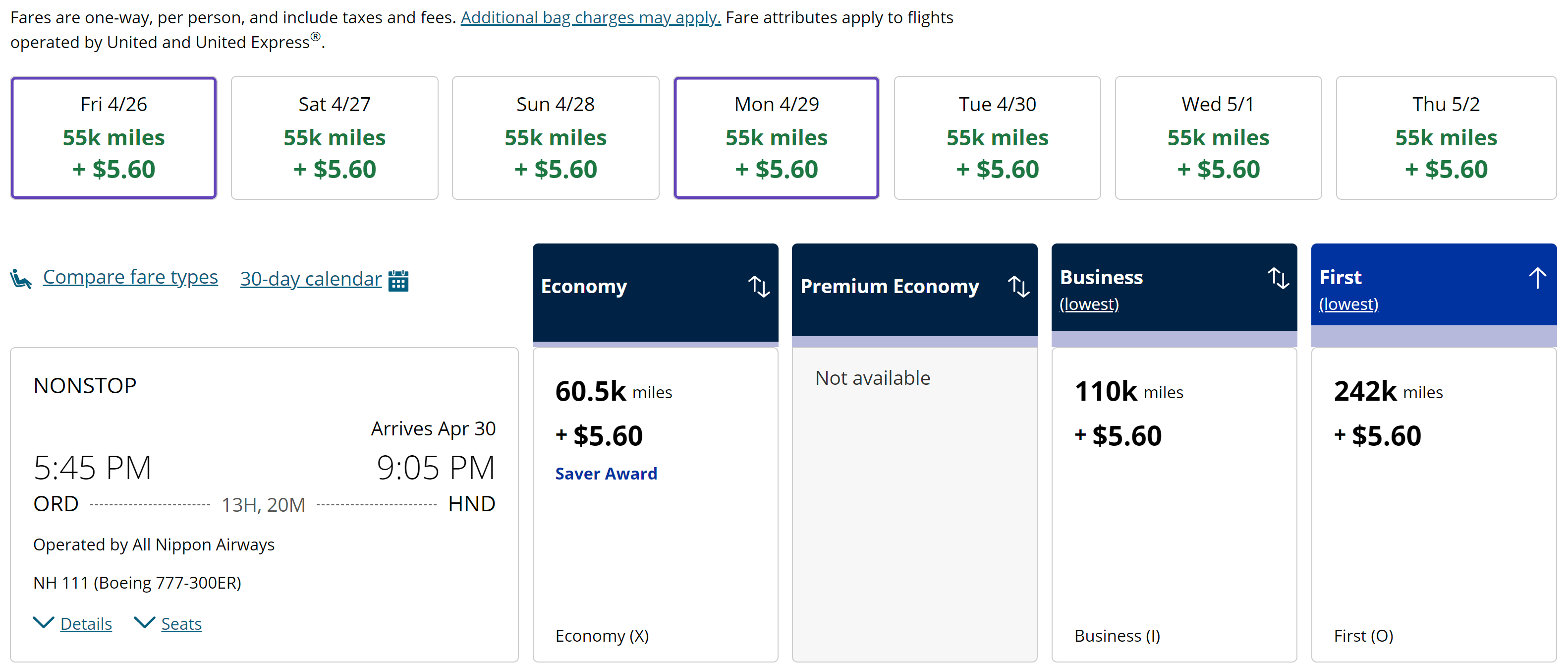Select the 60.5k miles Economy Saver Award fare
This screenshot has height=664, width=1568.
tap(656, 504)
